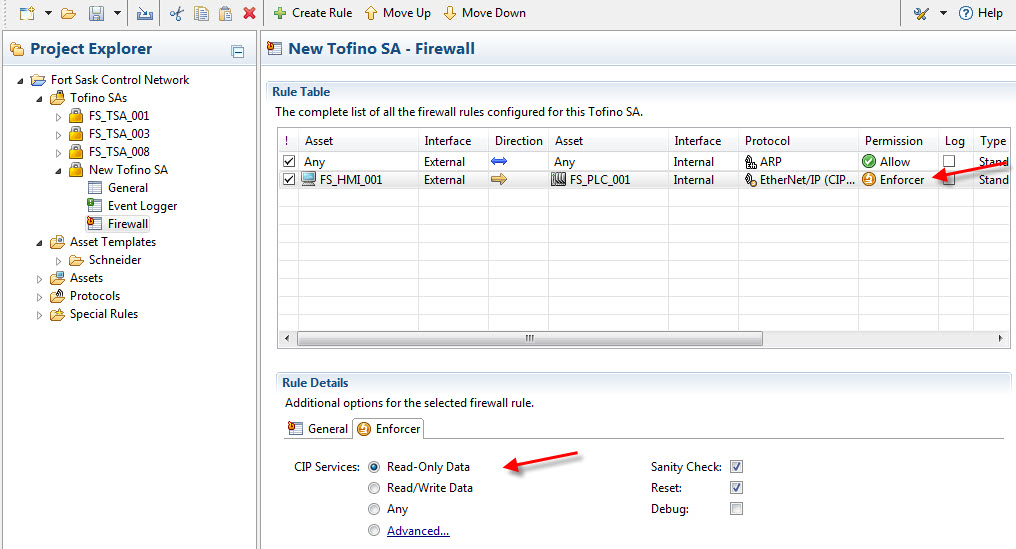This screenshot has width=1016, height=549.
Task: Click the bidirectional arrow in ARP row
Action: point(499,161)
